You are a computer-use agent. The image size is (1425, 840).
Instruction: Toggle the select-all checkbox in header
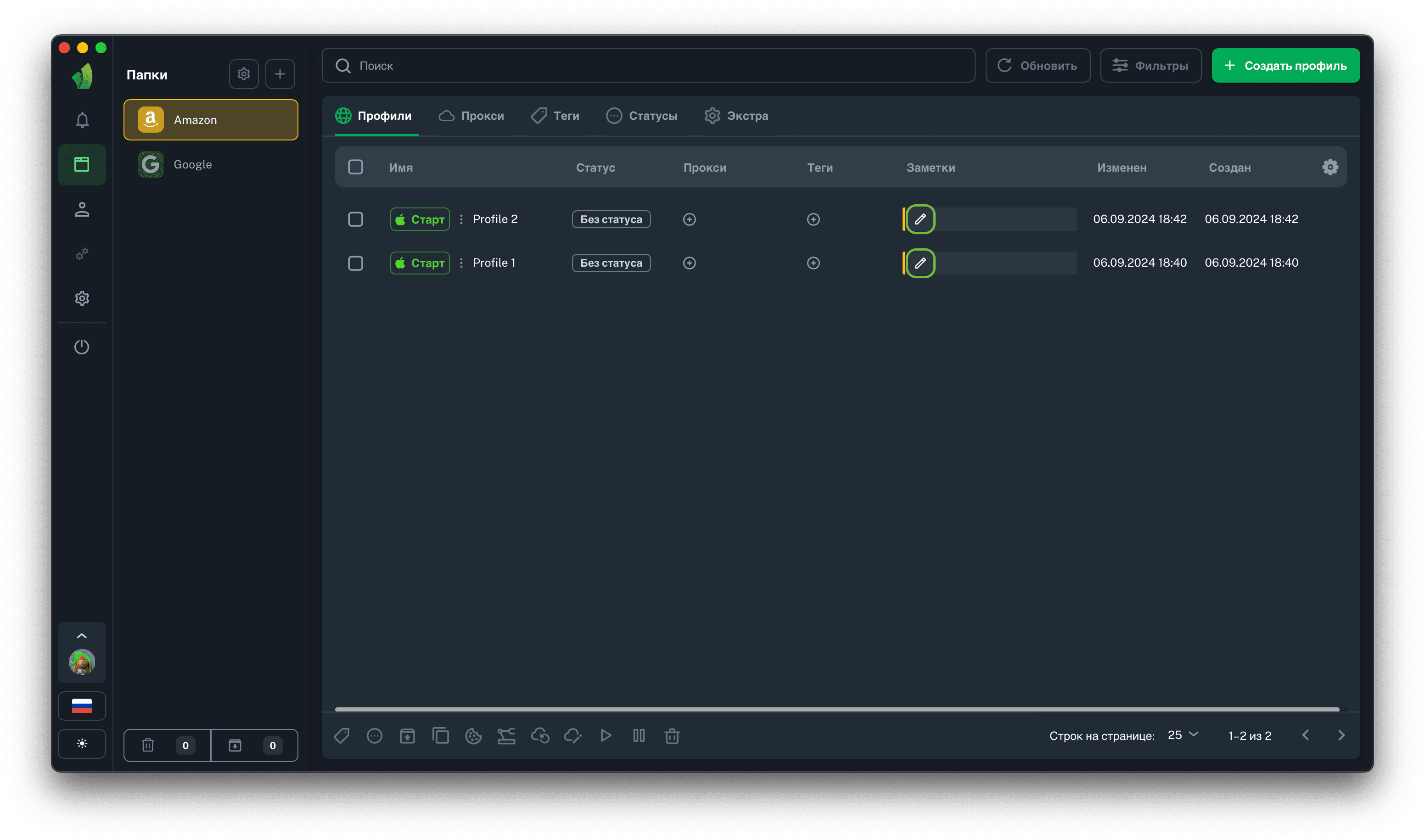355,167
